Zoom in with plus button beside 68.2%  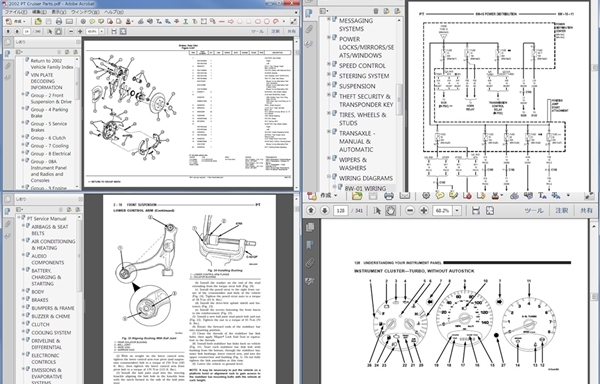pyautogui.click(x=424, y=210)
